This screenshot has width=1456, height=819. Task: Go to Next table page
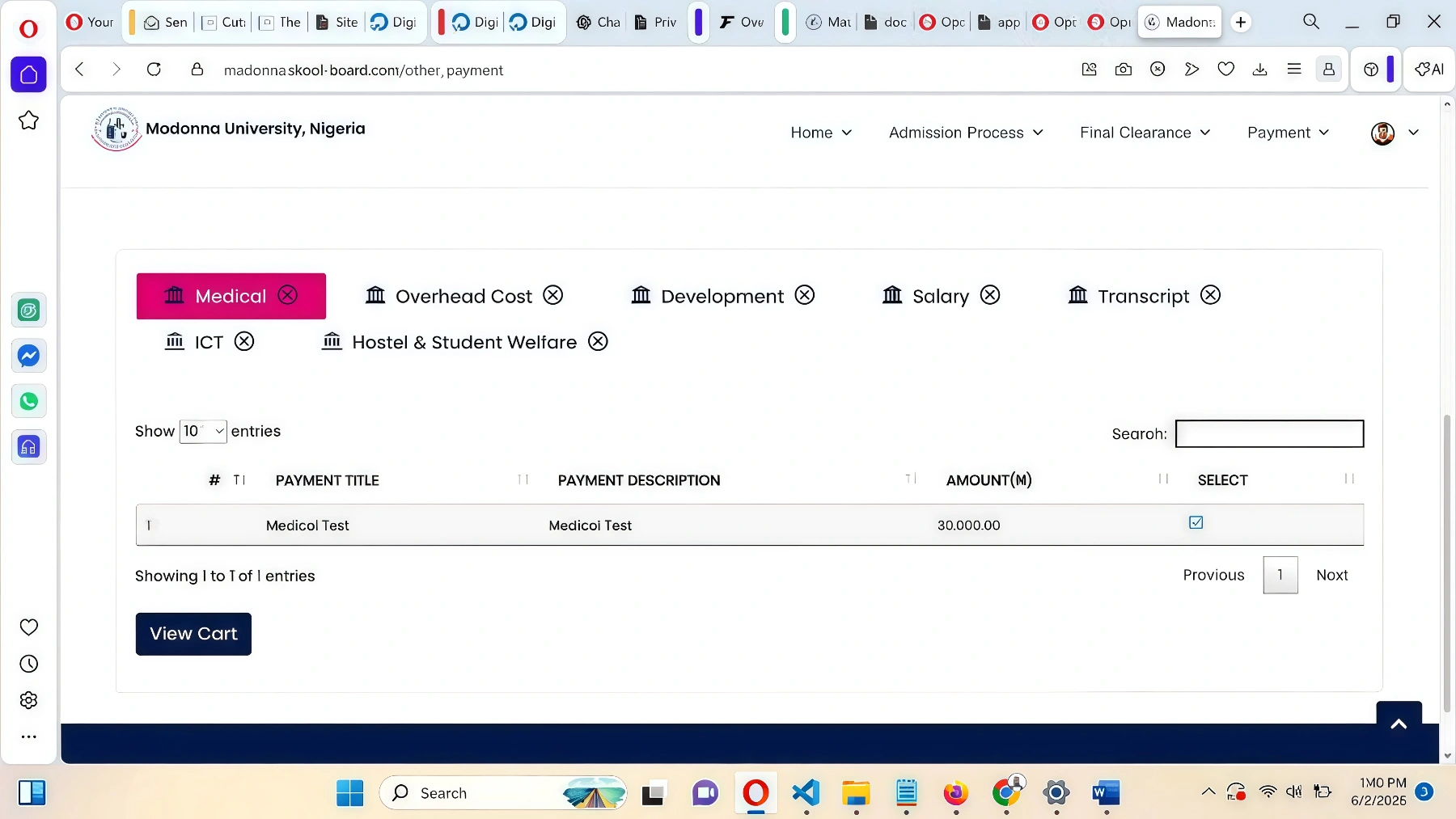pyautogui.click(x=1331, y=575)
